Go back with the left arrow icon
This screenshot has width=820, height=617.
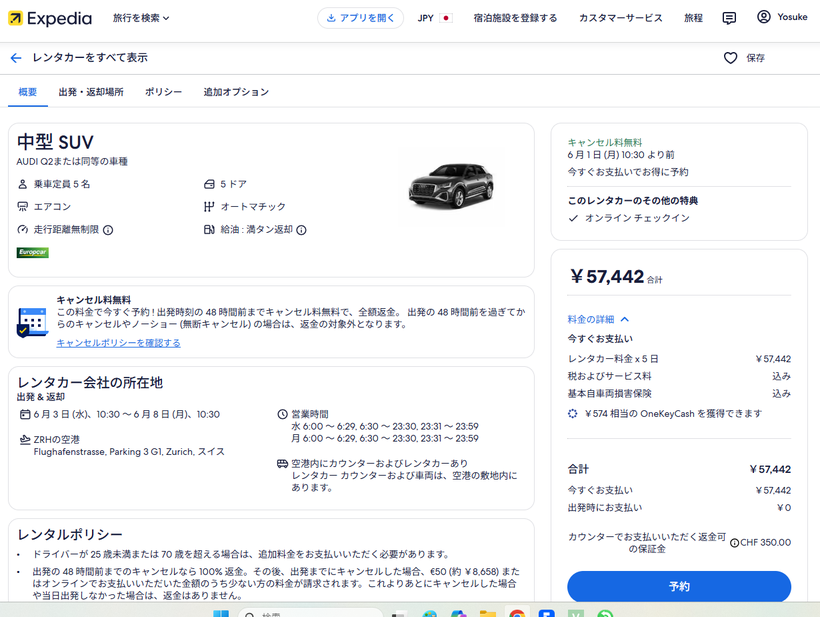point(16,58)
